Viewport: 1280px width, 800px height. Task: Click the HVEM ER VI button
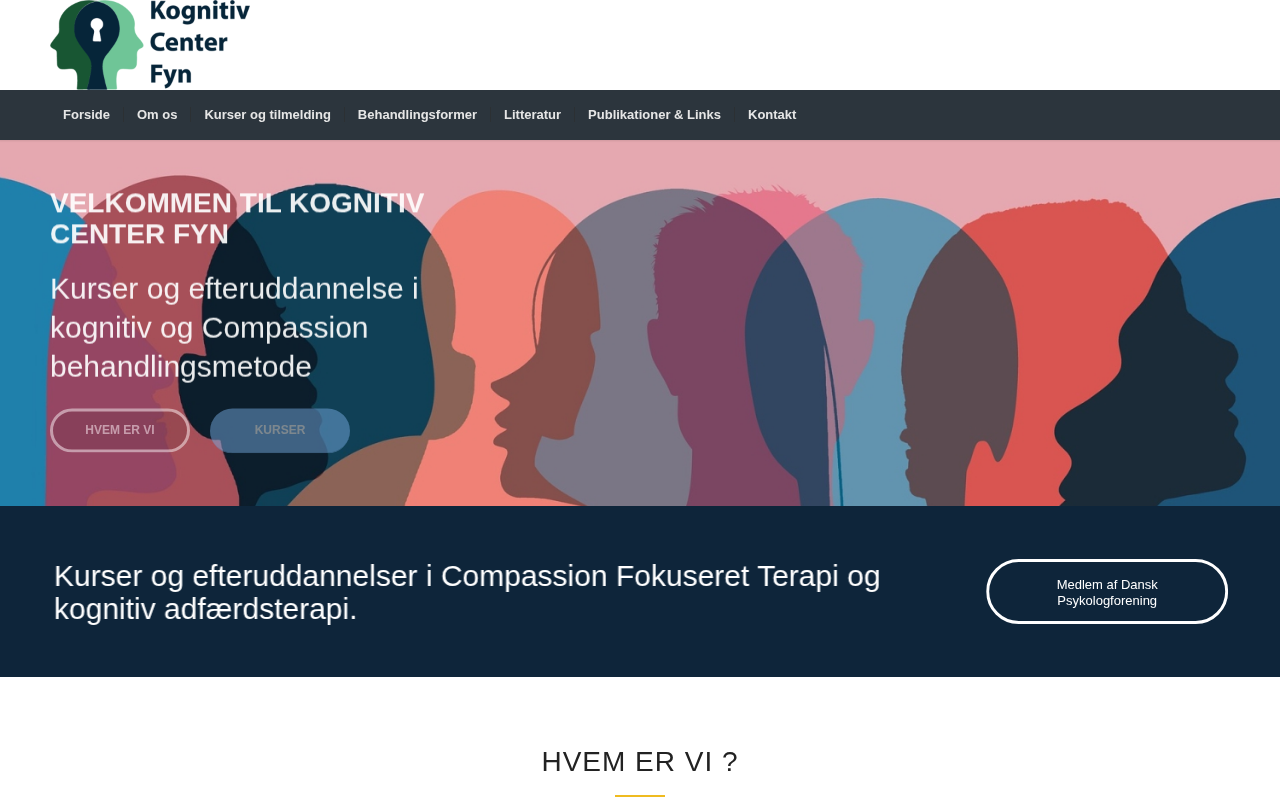coord(120,430)
